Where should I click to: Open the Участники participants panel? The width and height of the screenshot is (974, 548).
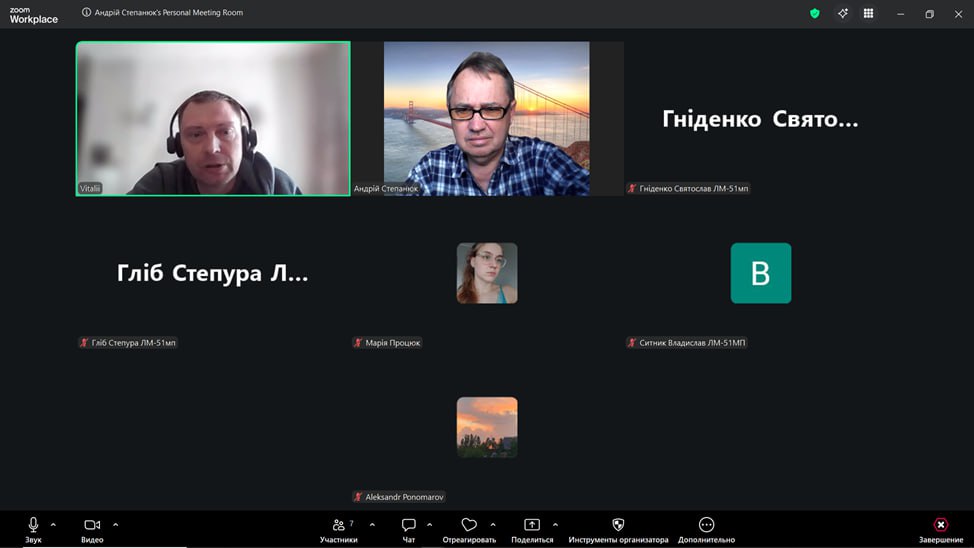[x=339, y=529]
